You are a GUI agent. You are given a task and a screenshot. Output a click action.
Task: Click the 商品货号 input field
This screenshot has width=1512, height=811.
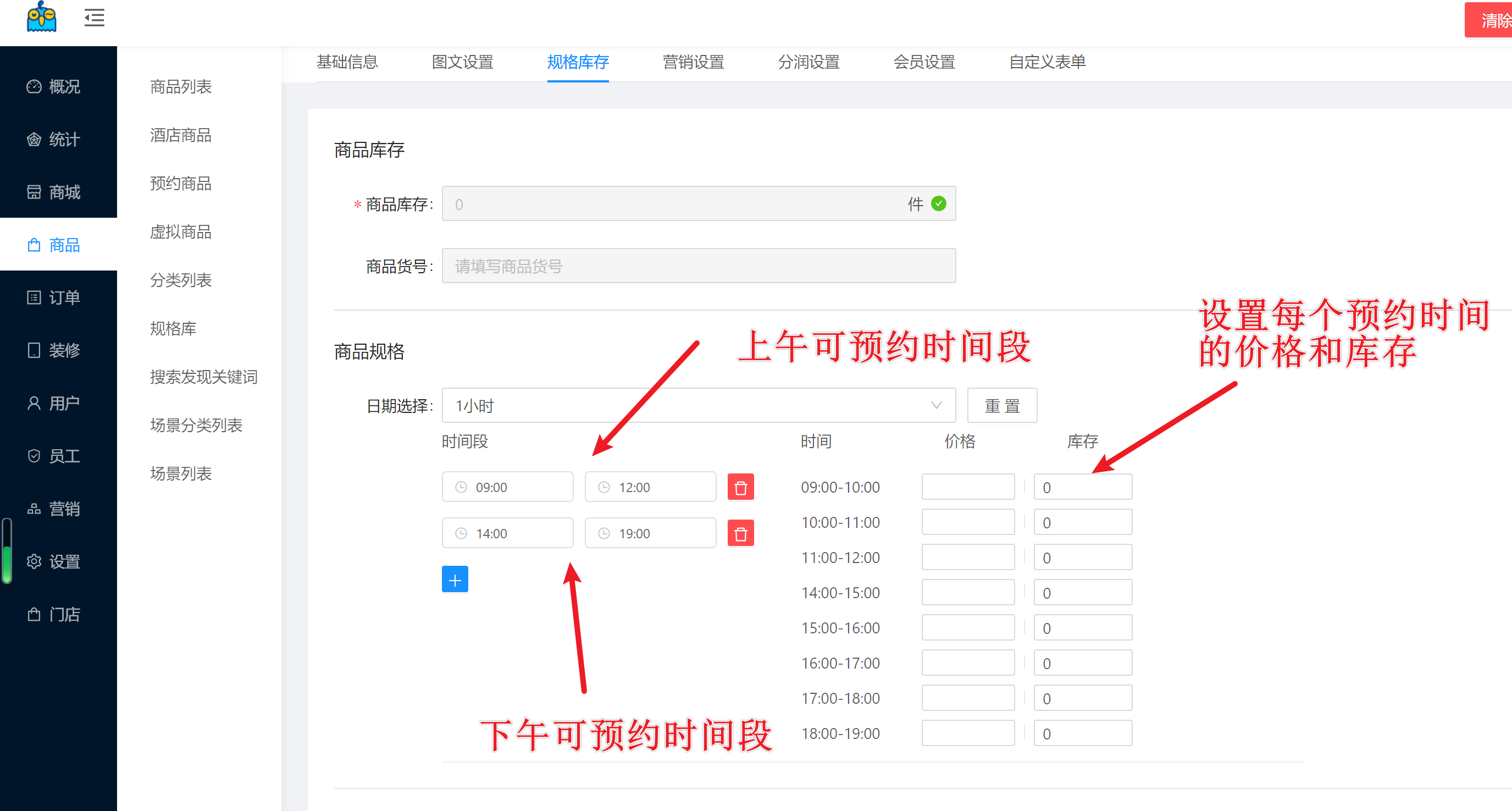[x=699, y=266]
